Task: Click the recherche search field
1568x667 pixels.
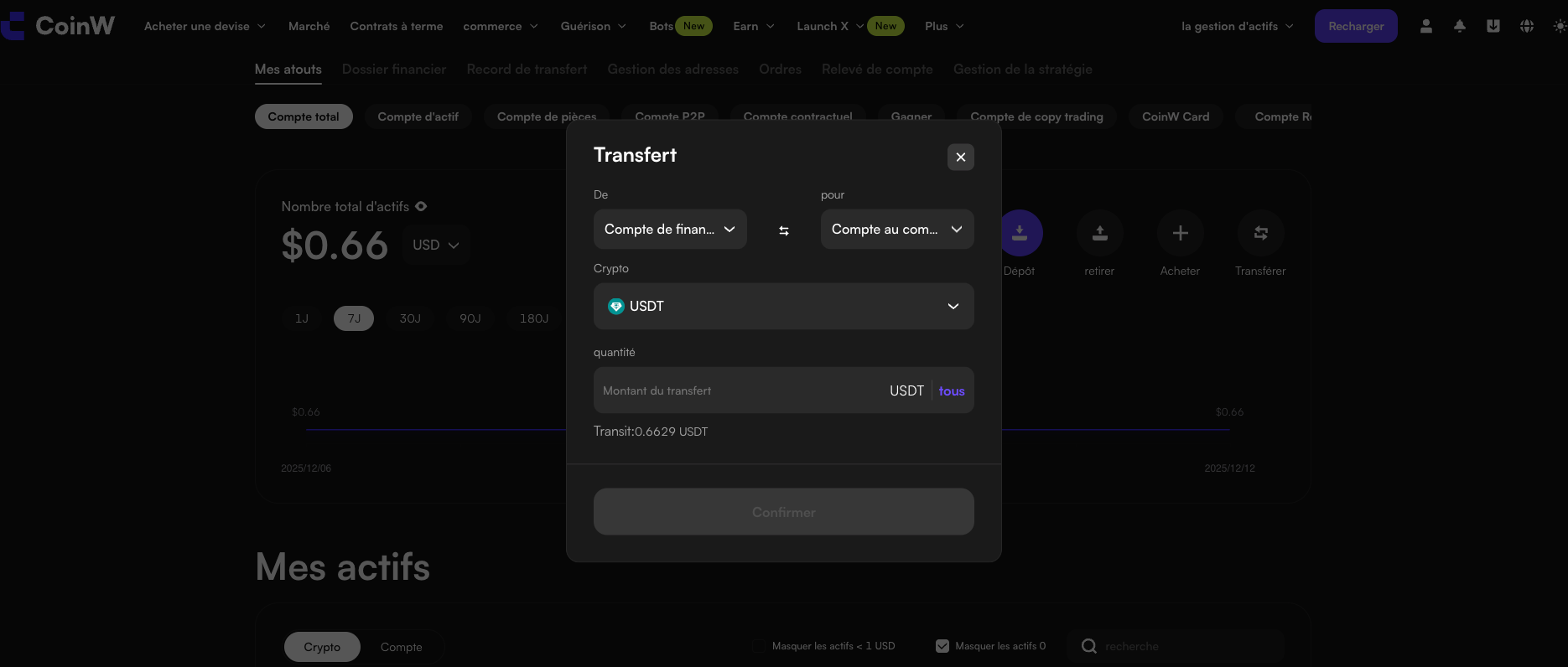Action: (1176, 646)
